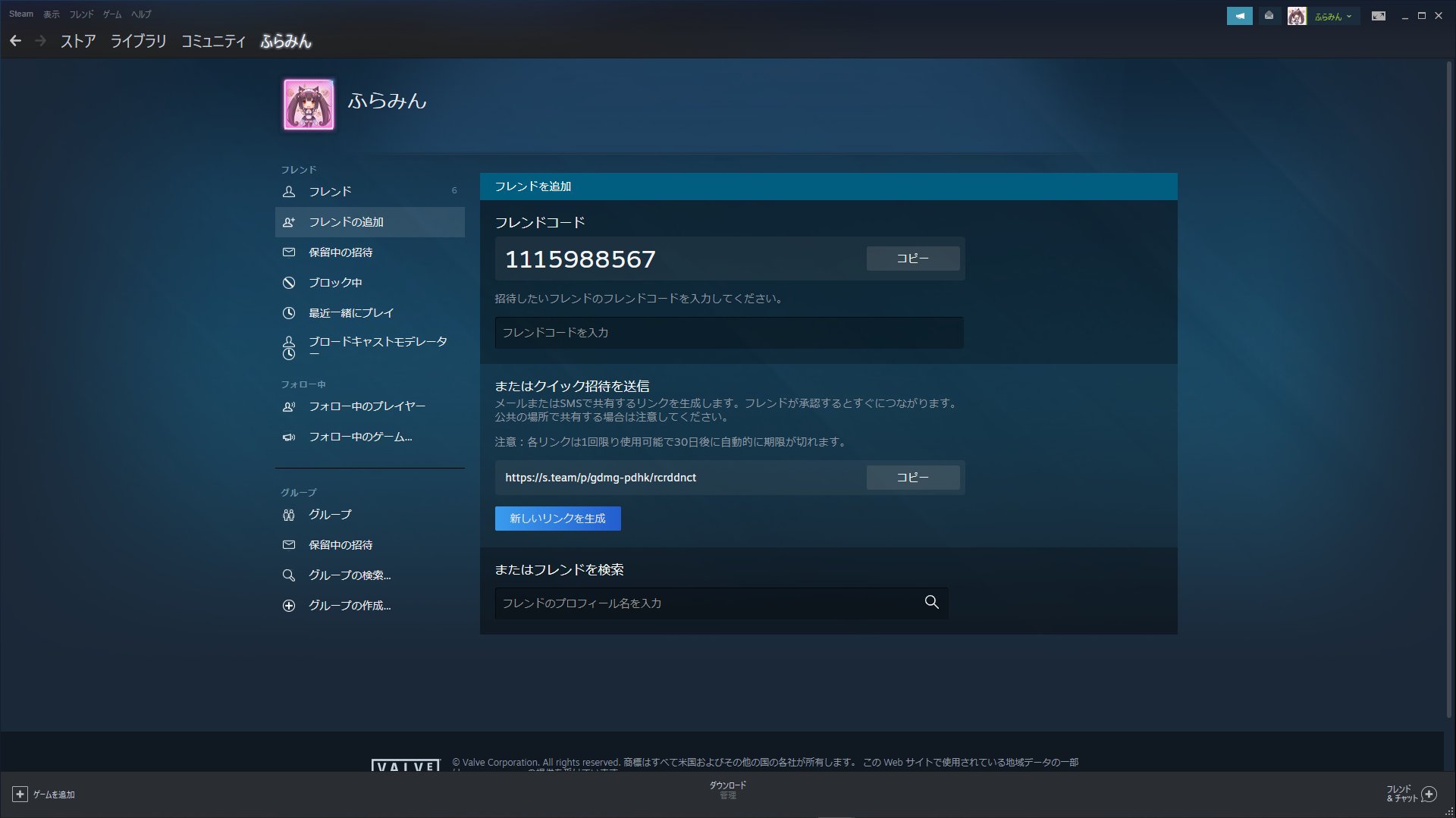
Task: Click the envelope icon for group 保留中の招待
Action: [289, 545]
